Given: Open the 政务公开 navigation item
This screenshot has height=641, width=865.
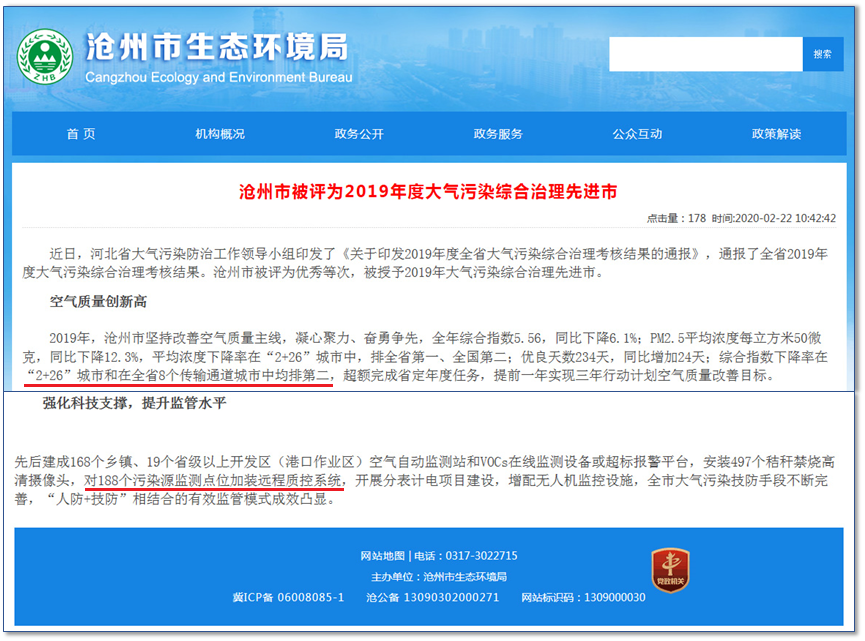Looking at the screenshot, I should 359,134.
